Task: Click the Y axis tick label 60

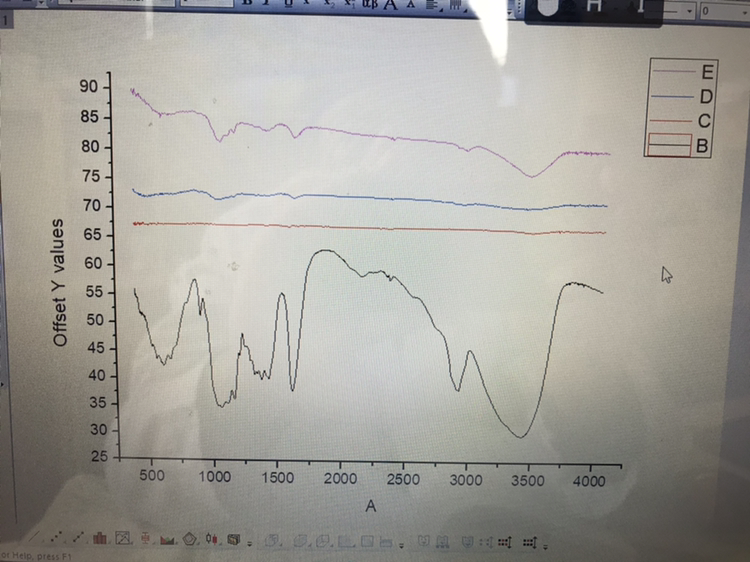Action: 94,264
